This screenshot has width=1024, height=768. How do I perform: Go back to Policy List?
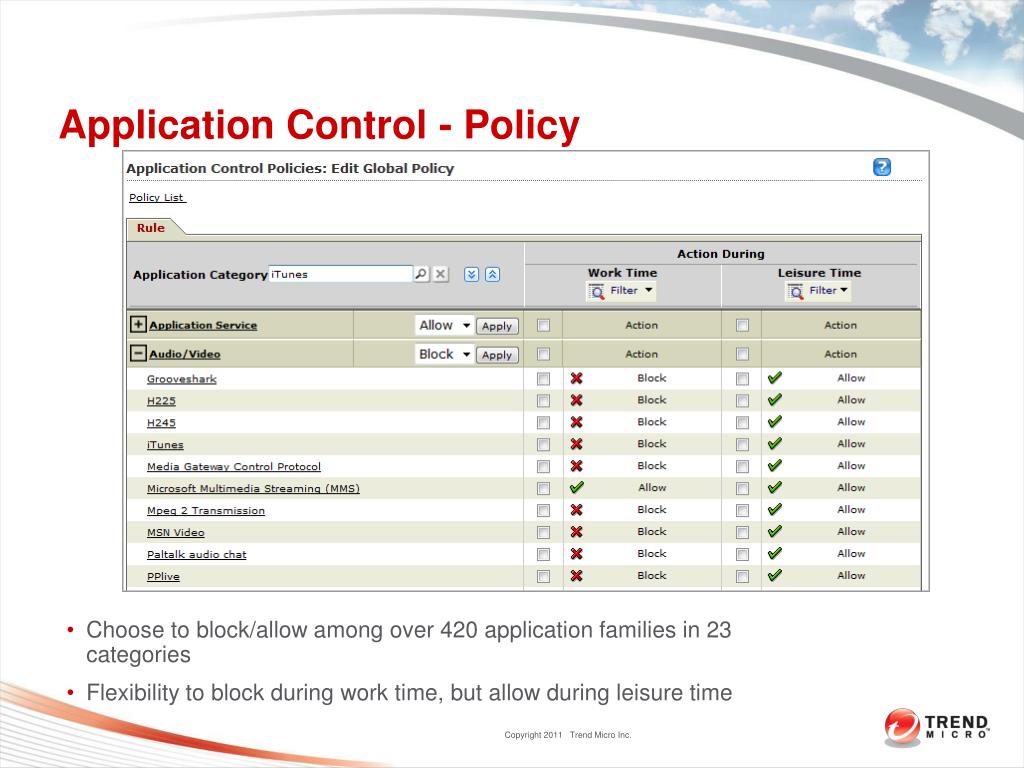pos(157,197)
